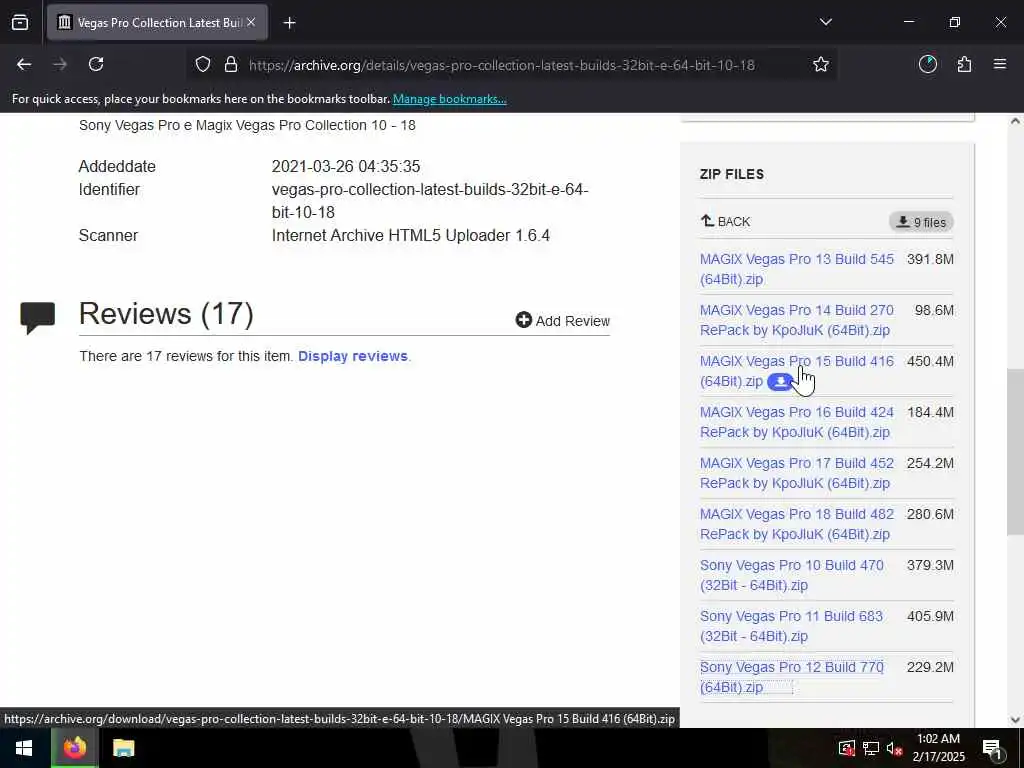The width and height of the screenshot is (1024, 768).
Task: Download MAGIX Vegas Pro 18 Build 482 zip
Action: [x=797, y=524]
